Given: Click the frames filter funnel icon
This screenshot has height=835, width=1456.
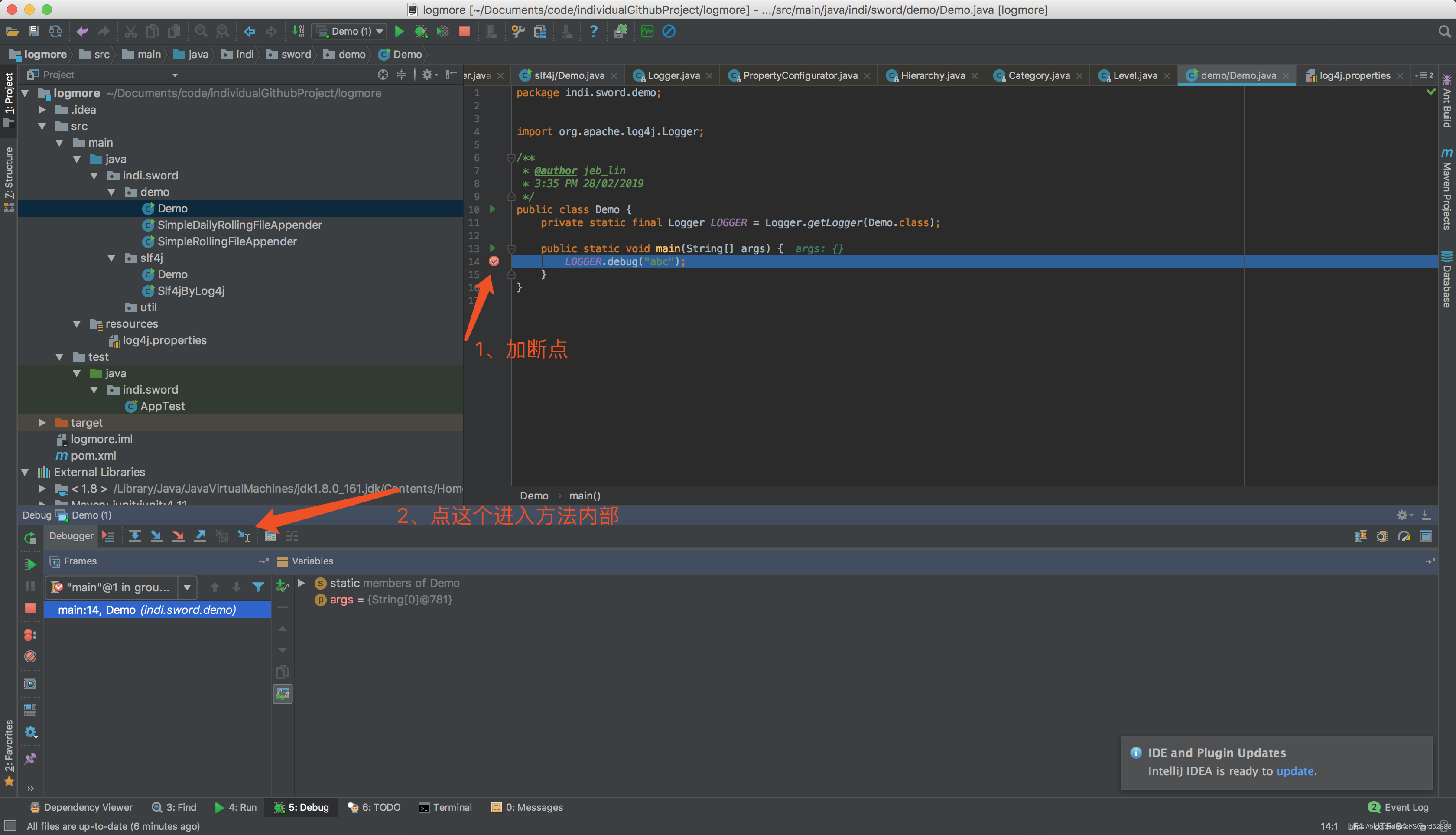Looking at the screenshot, I should point(258,587).
